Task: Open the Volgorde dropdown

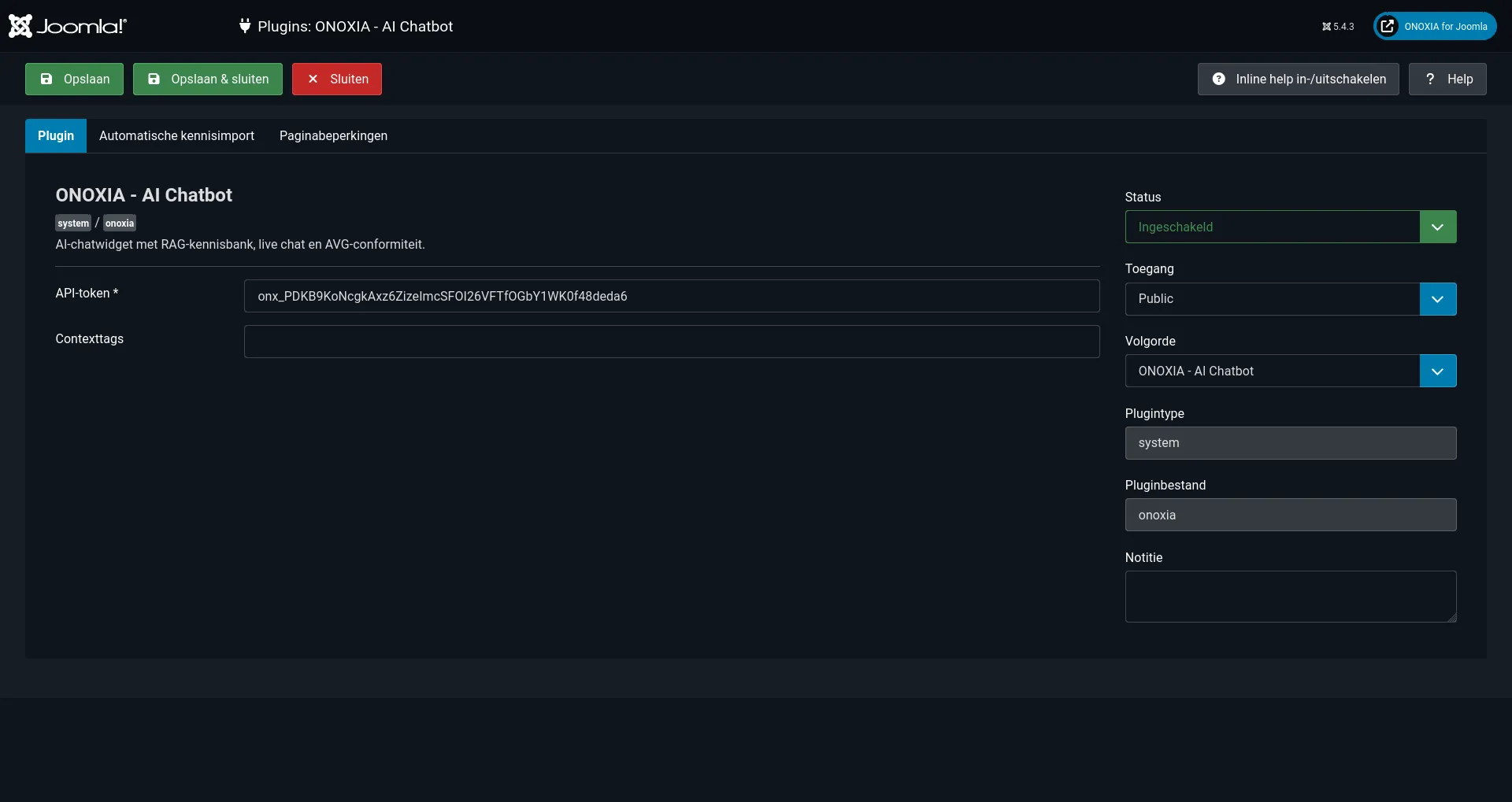Action: [x=1291, y=371]
